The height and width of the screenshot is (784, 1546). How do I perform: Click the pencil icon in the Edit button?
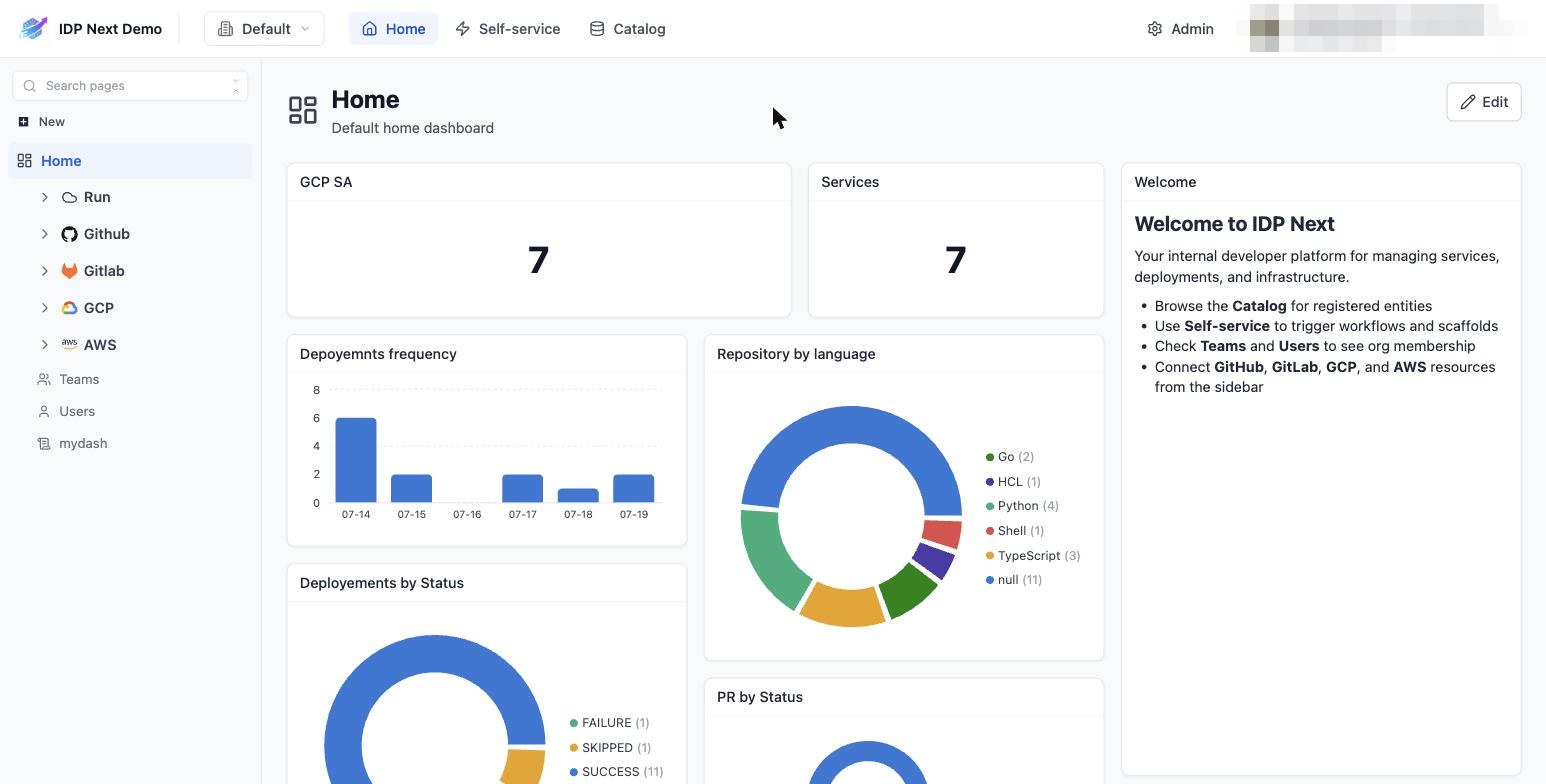coord(1468,102)
